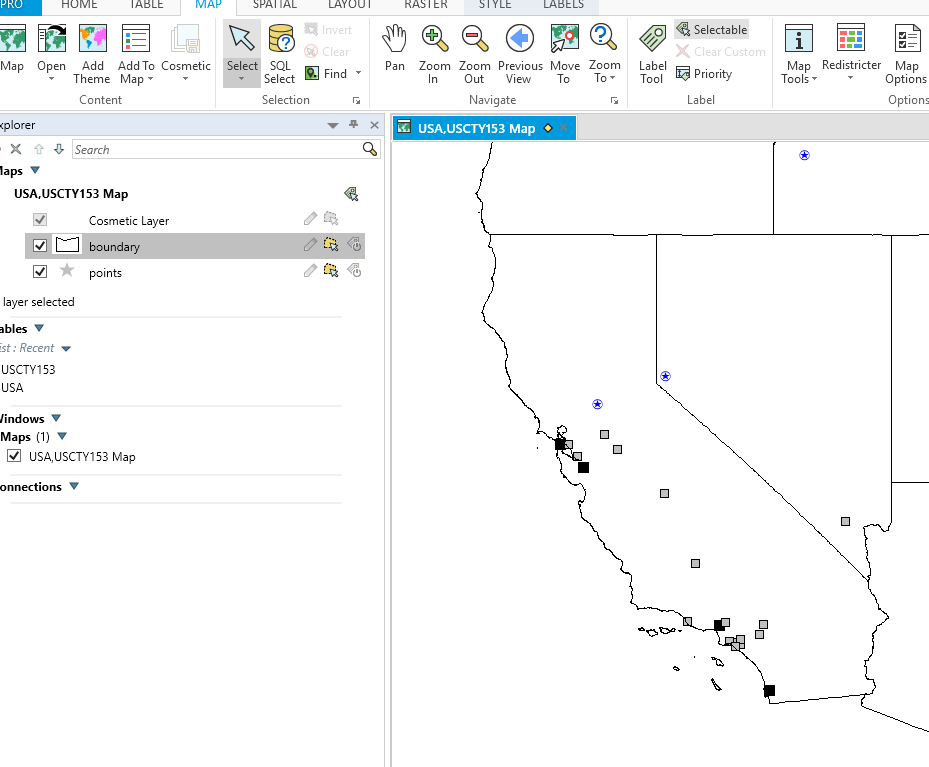Go back to Previous View
Image resolution: width=929 pixels, height=767 pixels.
coord(520,40)
